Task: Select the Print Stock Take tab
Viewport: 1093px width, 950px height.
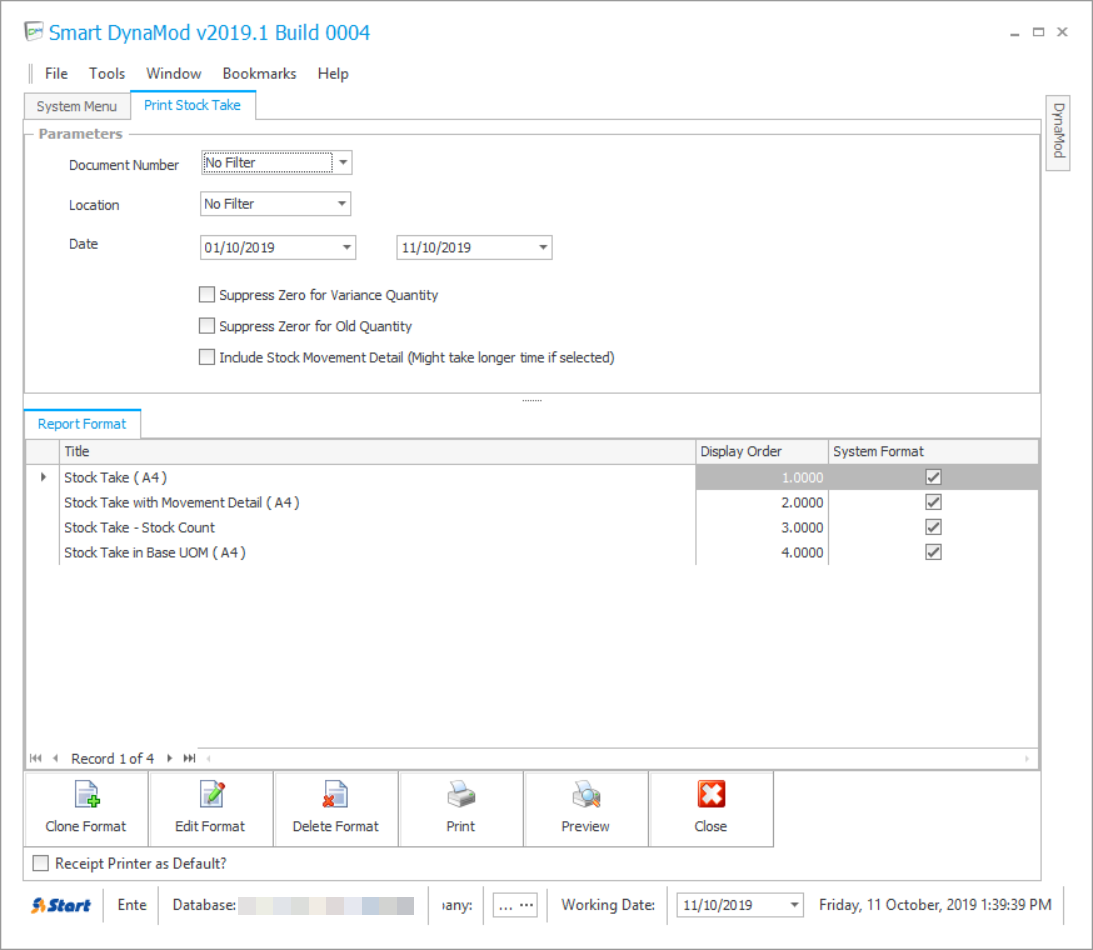Action: [192, 105]
